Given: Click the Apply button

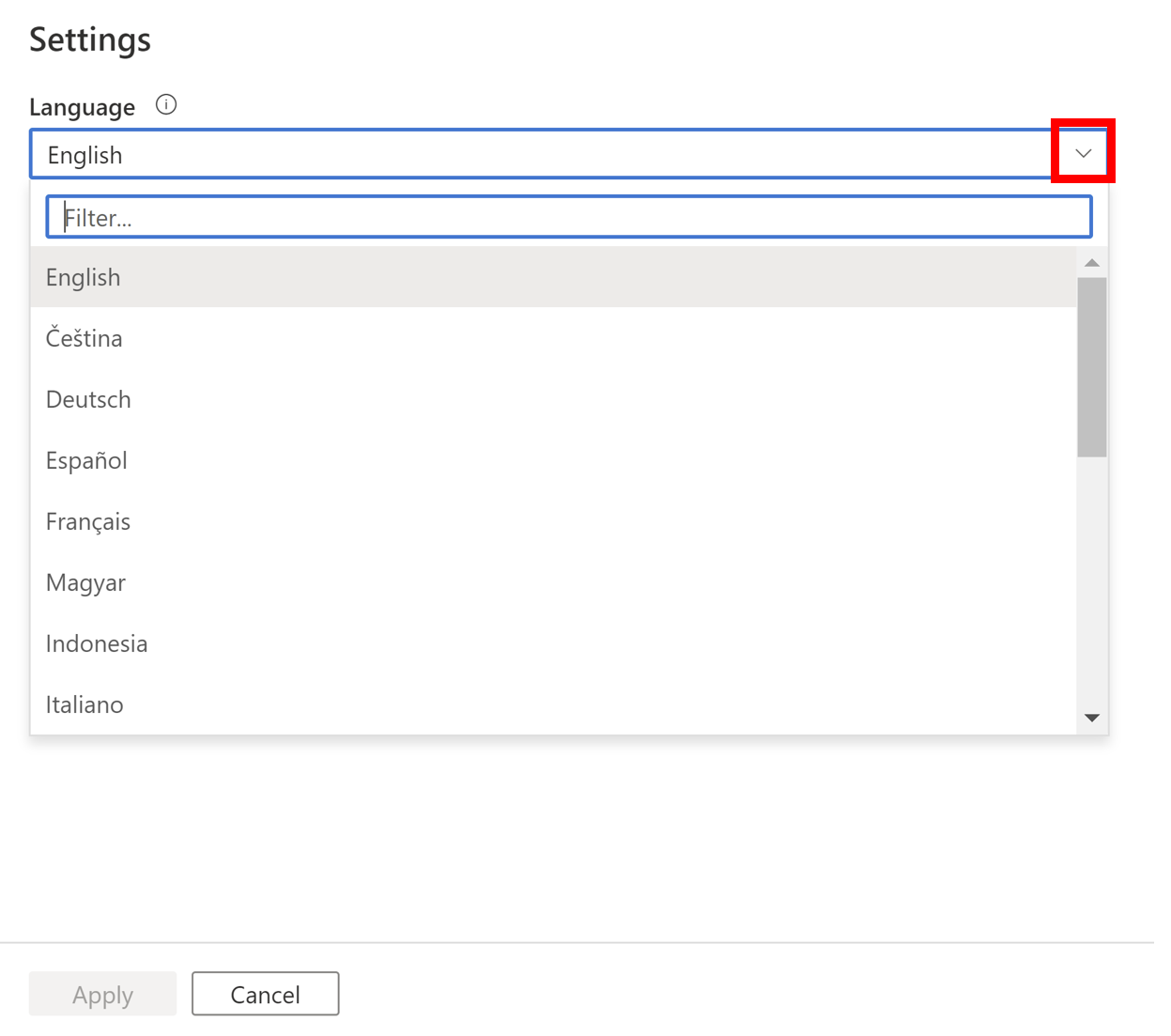Looking at the screenshot, I should (x=102, y=994).
